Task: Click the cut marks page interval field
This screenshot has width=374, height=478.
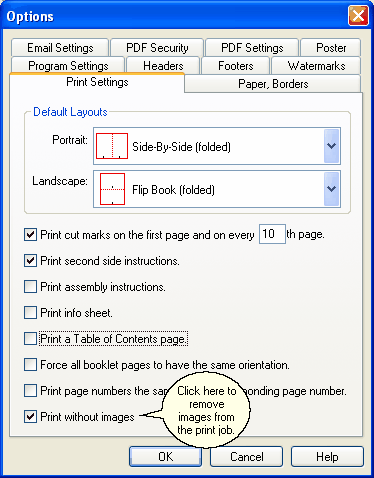Action: point(272,234)
